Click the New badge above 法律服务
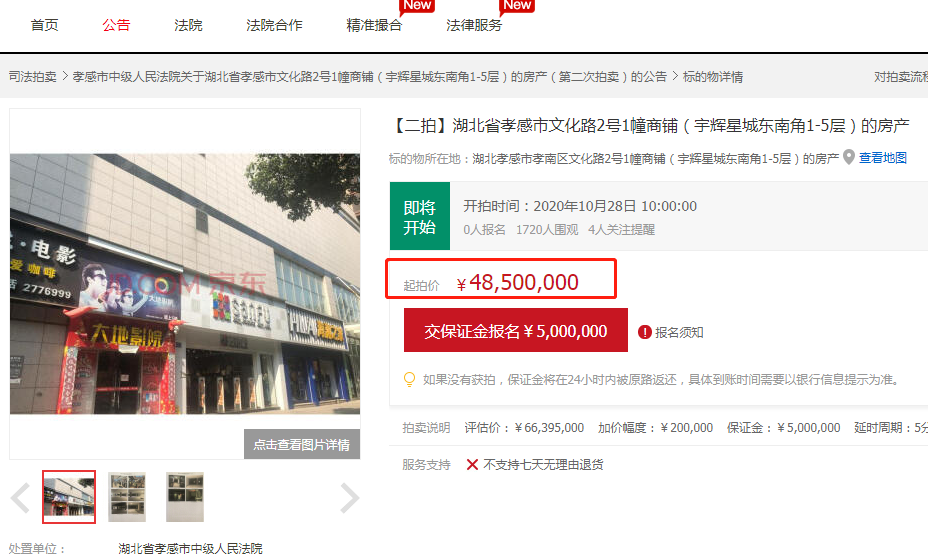The height and width of the screenshot is (558, 928). (517, 5)
